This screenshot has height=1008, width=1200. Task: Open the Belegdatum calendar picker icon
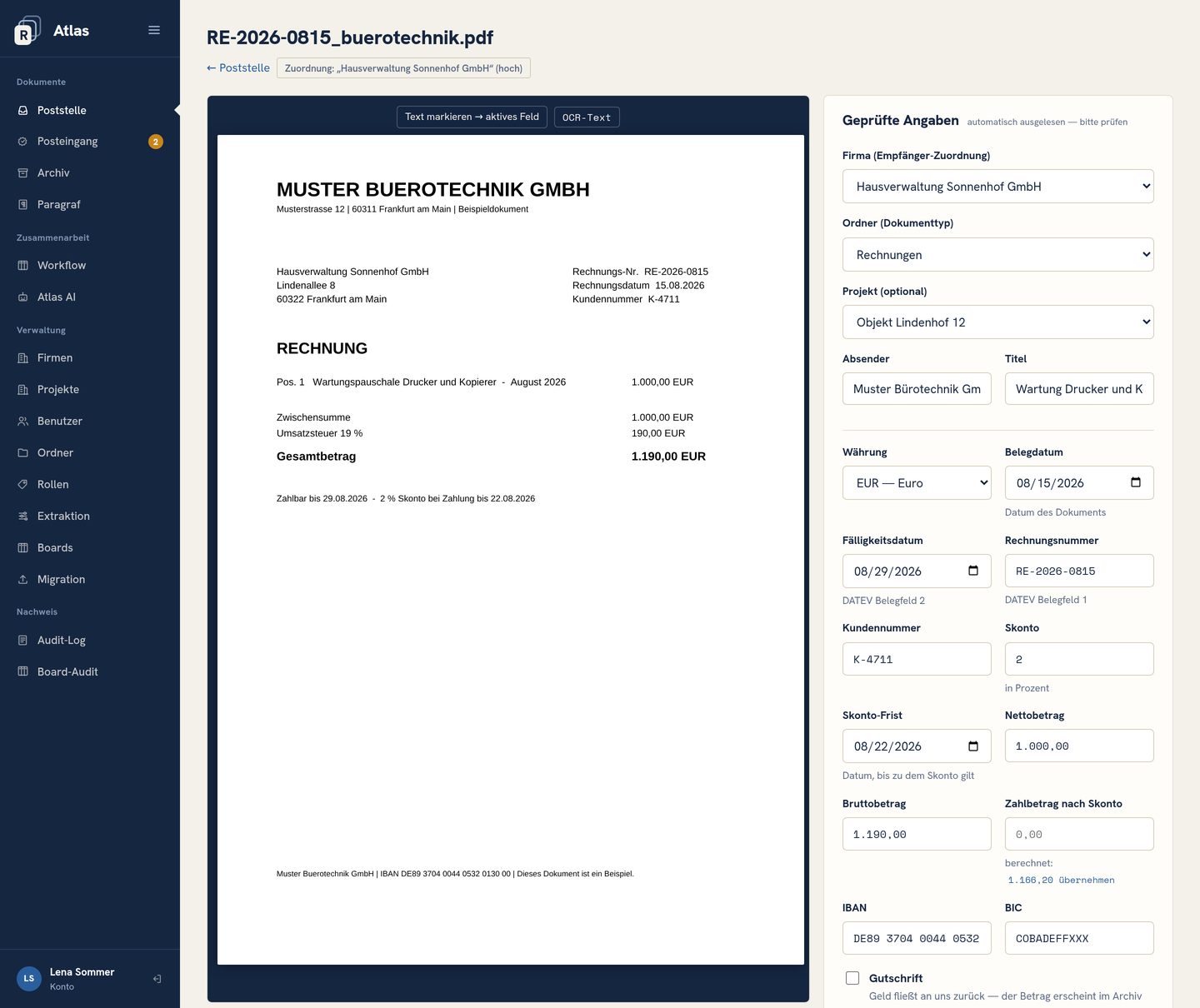click(1135, 482)
